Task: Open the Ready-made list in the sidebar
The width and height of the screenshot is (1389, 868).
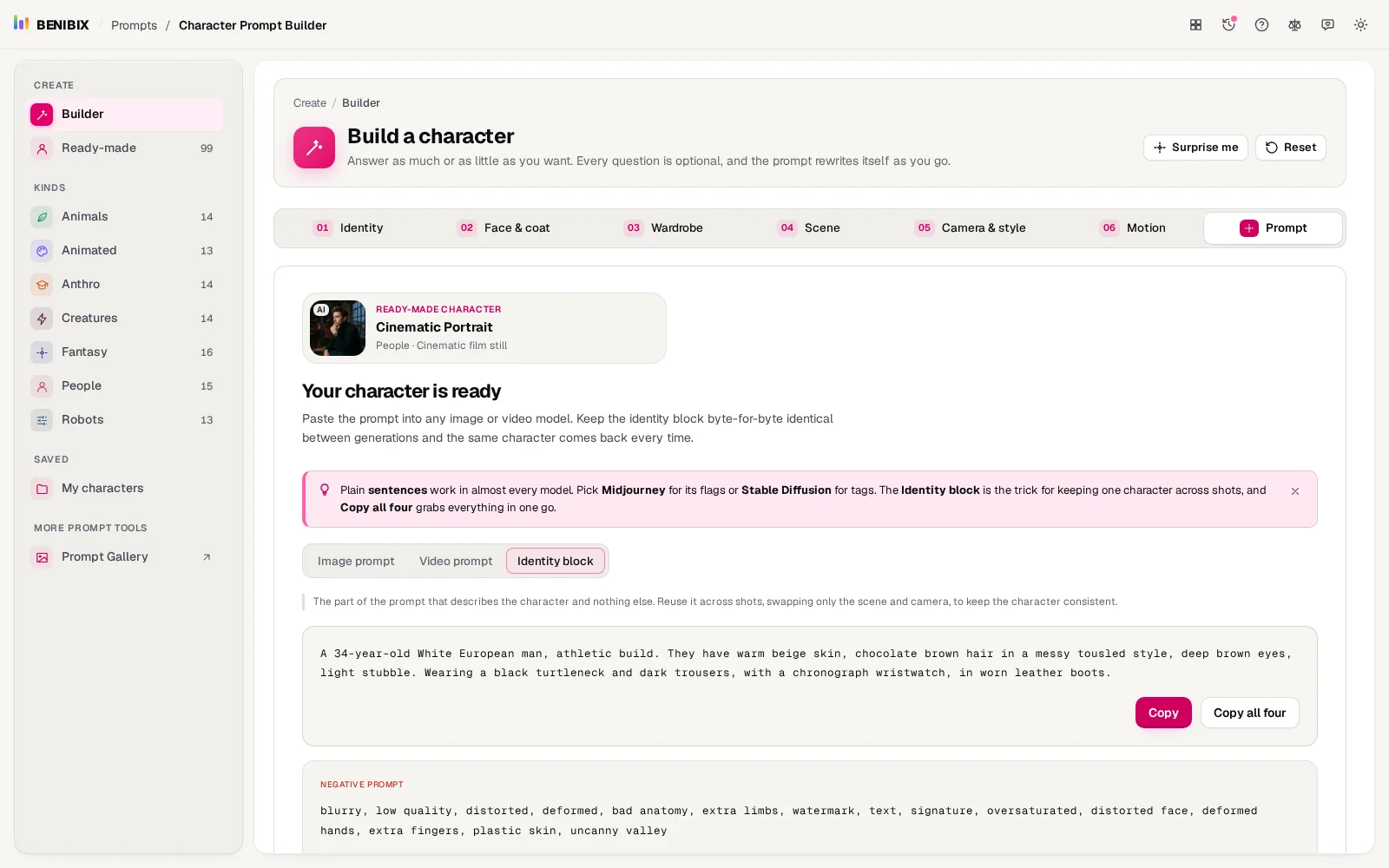Action: tap(127, 148)
